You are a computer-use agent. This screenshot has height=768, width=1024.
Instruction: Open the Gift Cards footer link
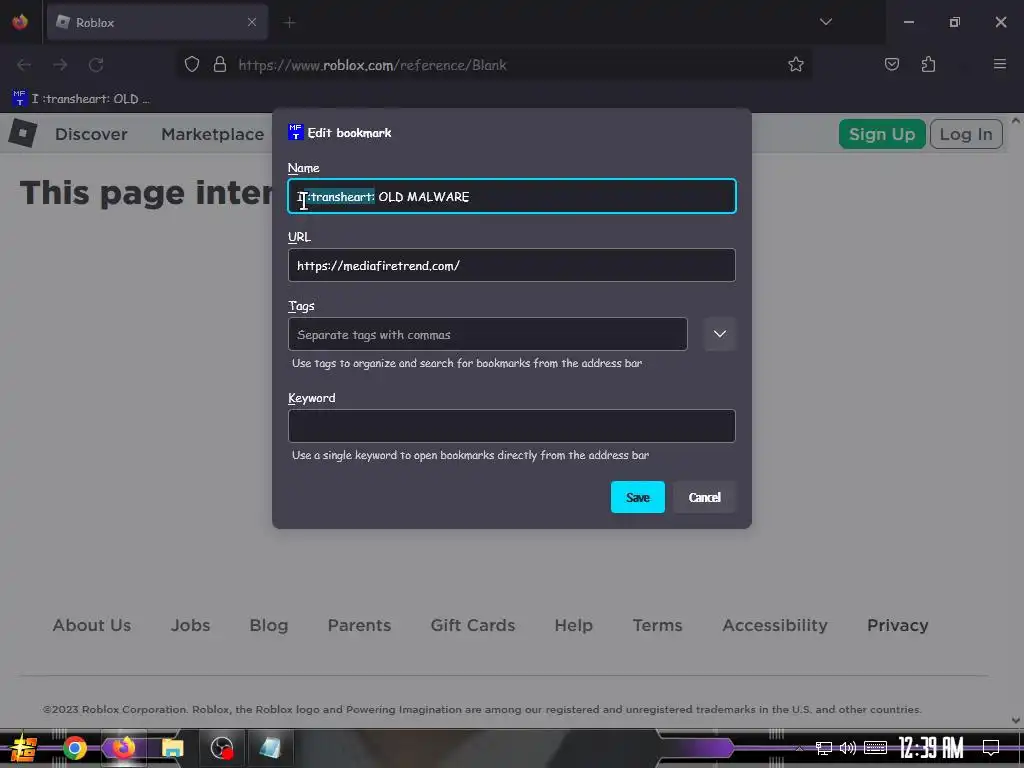click(x=473, y=625)
